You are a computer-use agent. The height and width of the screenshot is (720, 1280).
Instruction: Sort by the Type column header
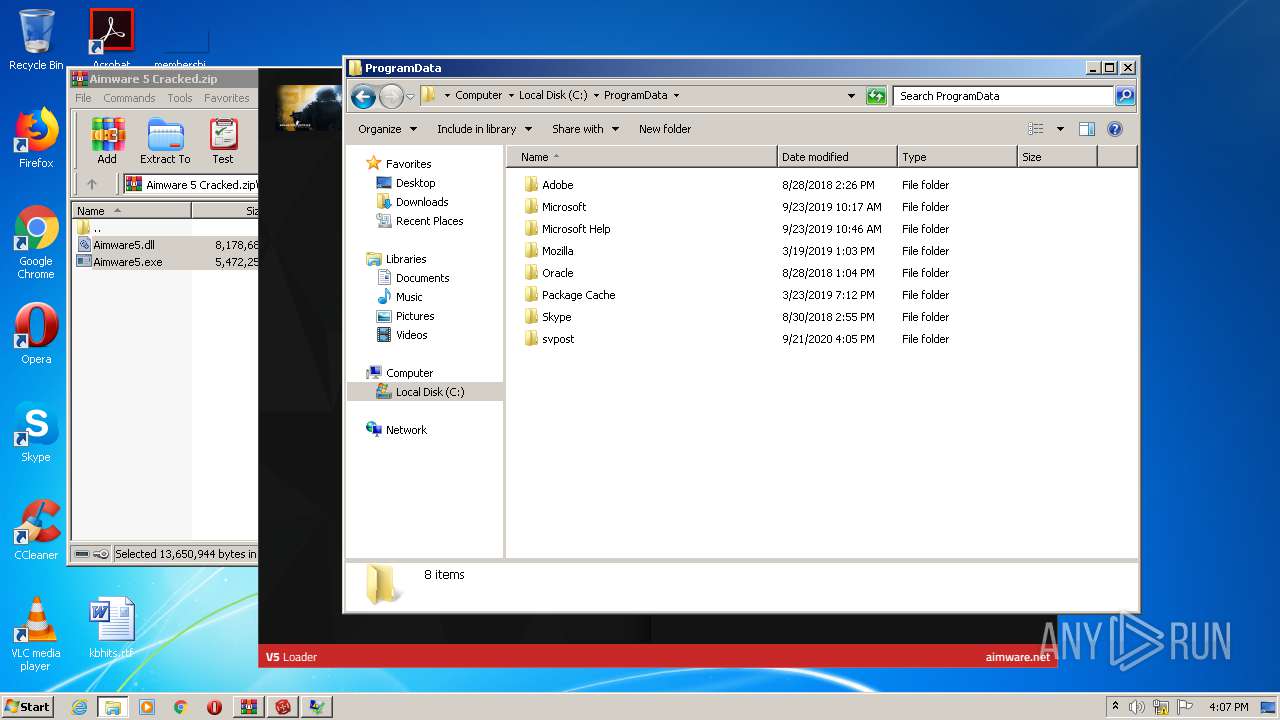pyautogui.click(x=957, y=157)
